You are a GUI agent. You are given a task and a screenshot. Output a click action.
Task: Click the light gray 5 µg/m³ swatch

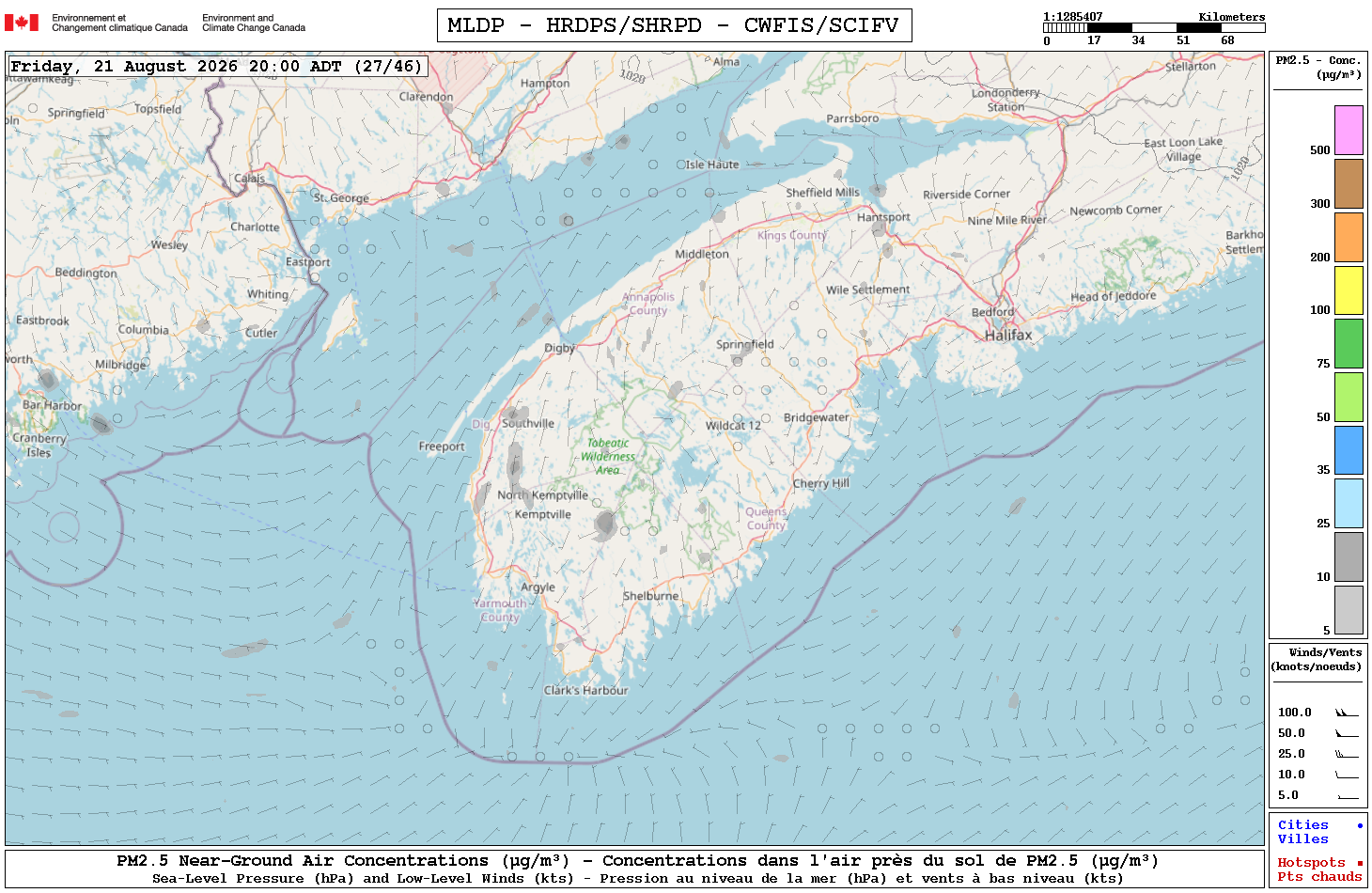click(1349, 609)
